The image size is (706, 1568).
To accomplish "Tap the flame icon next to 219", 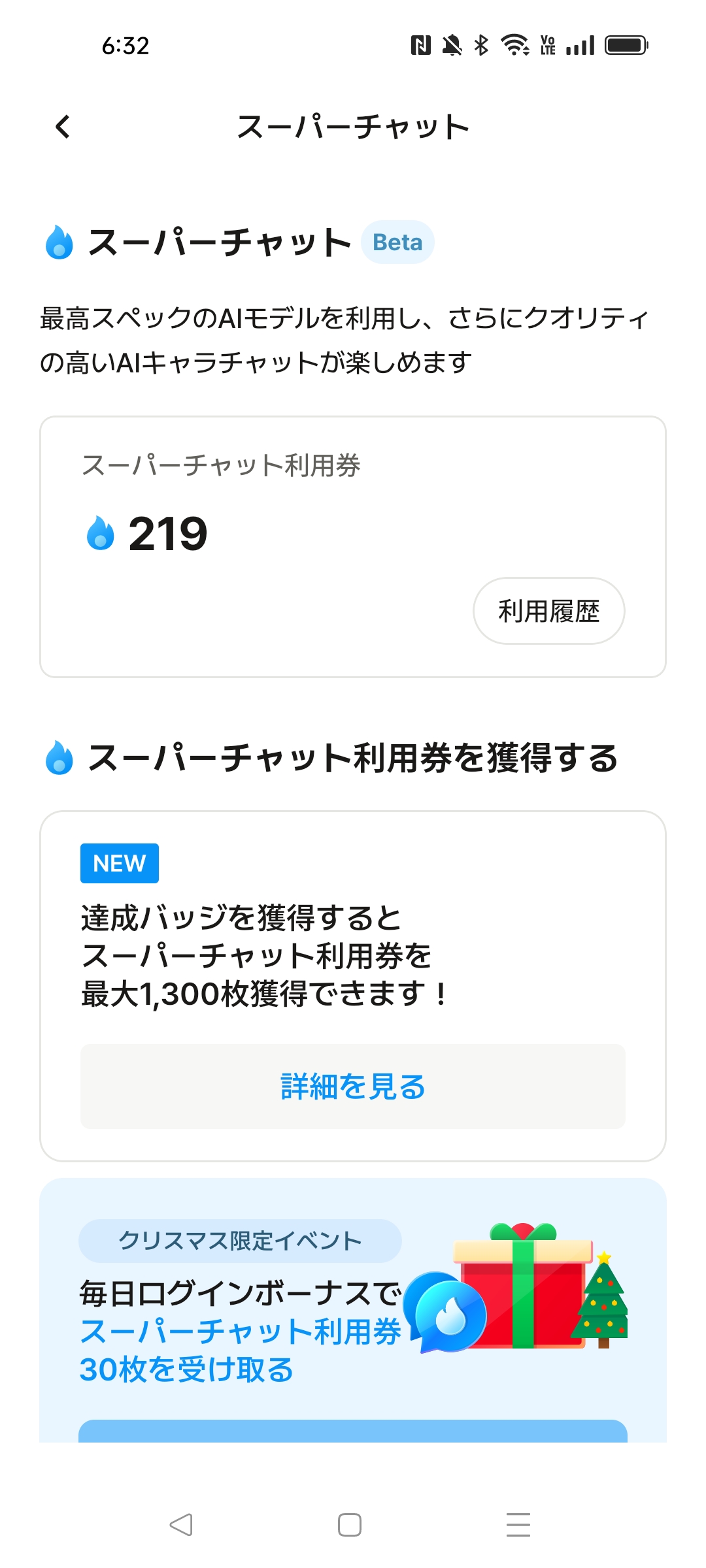I will (x=100, y=533).
